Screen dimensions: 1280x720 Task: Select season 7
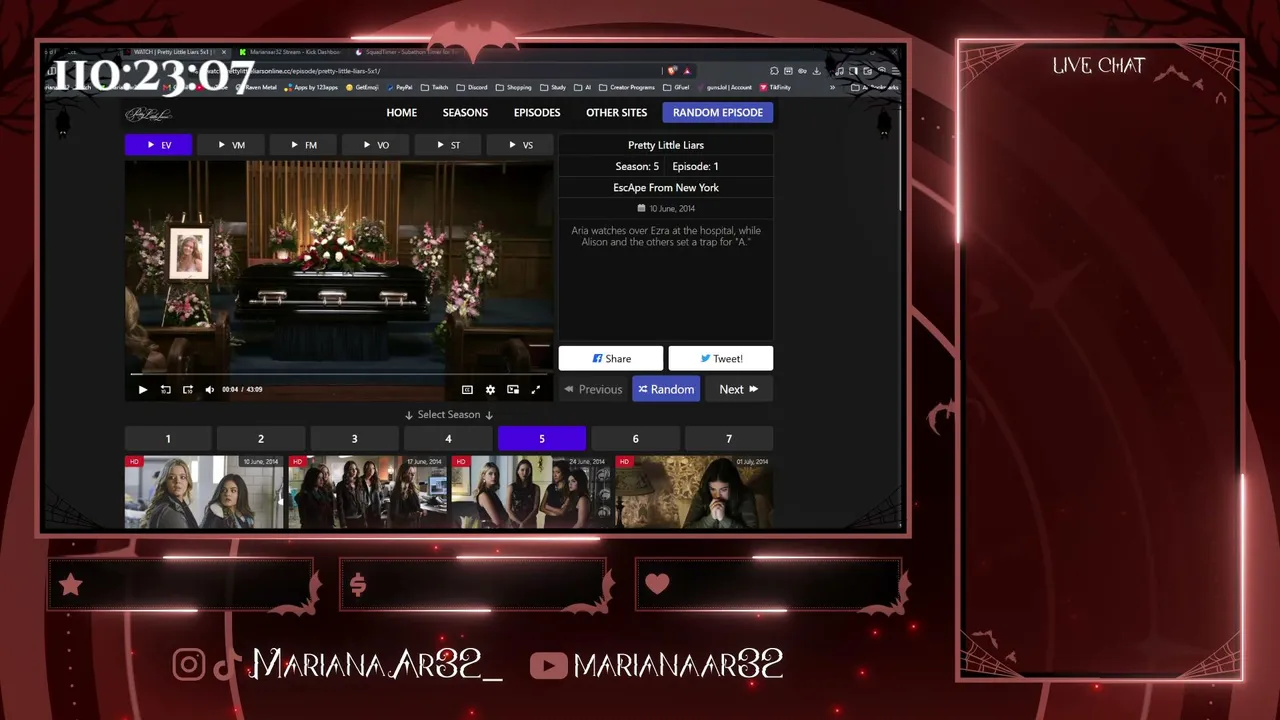coord(729,439)
